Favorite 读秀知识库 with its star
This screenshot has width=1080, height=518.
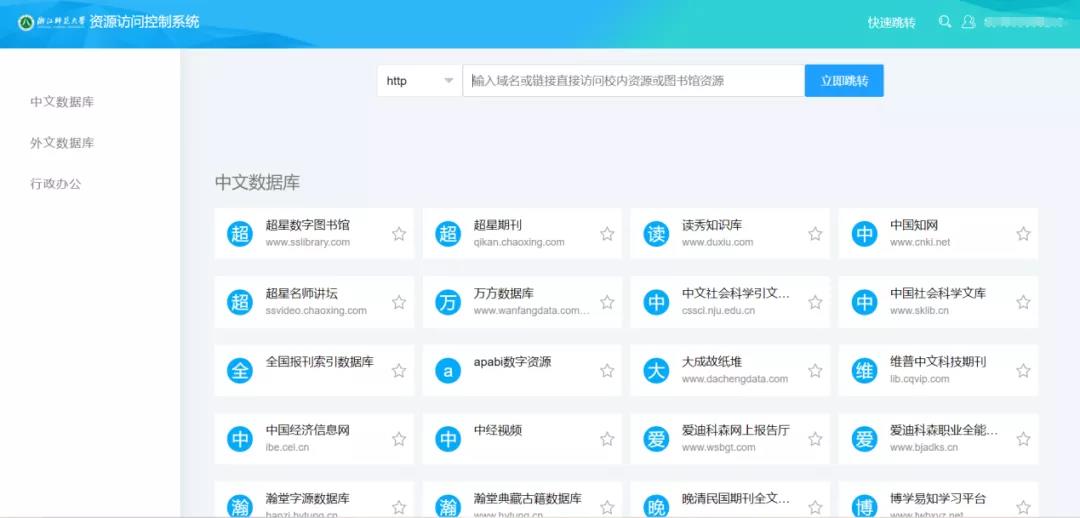[x=816, y=234]
